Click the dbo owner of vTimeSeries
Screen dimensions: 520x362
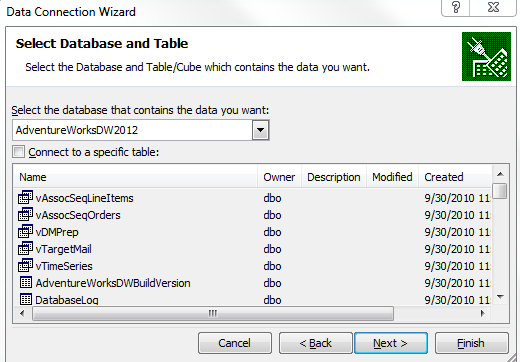click(x=272, y=266)
